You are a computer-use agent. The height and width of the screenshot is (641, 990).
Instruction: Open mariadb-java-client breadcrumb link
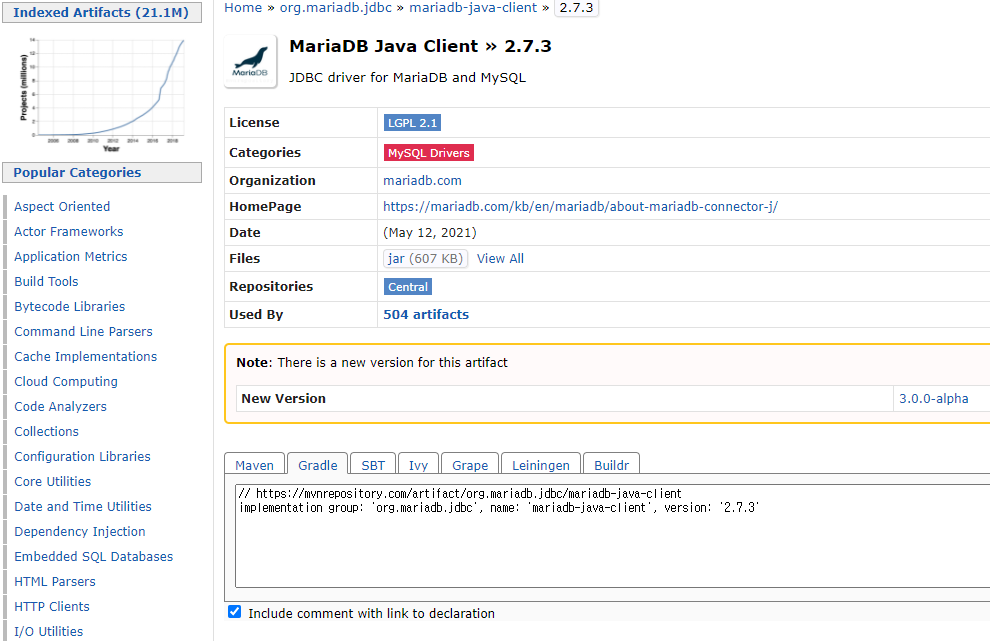pos(473,8)
